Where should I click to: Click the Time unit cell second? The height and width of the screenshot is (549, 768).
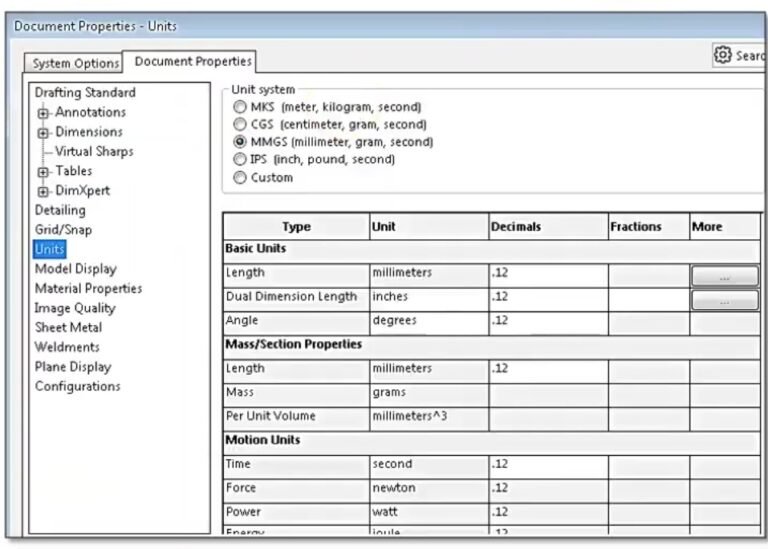pyautogui.click(x=429, y=467)
